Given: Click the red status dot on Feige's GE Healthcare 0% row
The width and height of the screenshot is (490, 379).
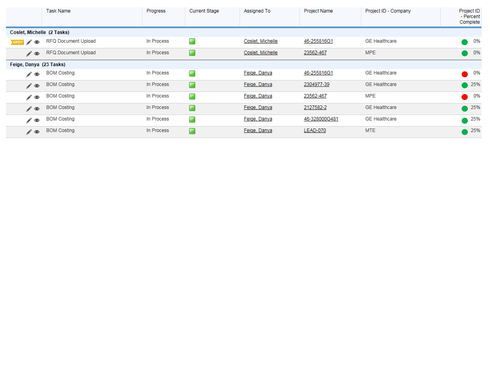Looking at the screenshot, I should click(465, 74).
